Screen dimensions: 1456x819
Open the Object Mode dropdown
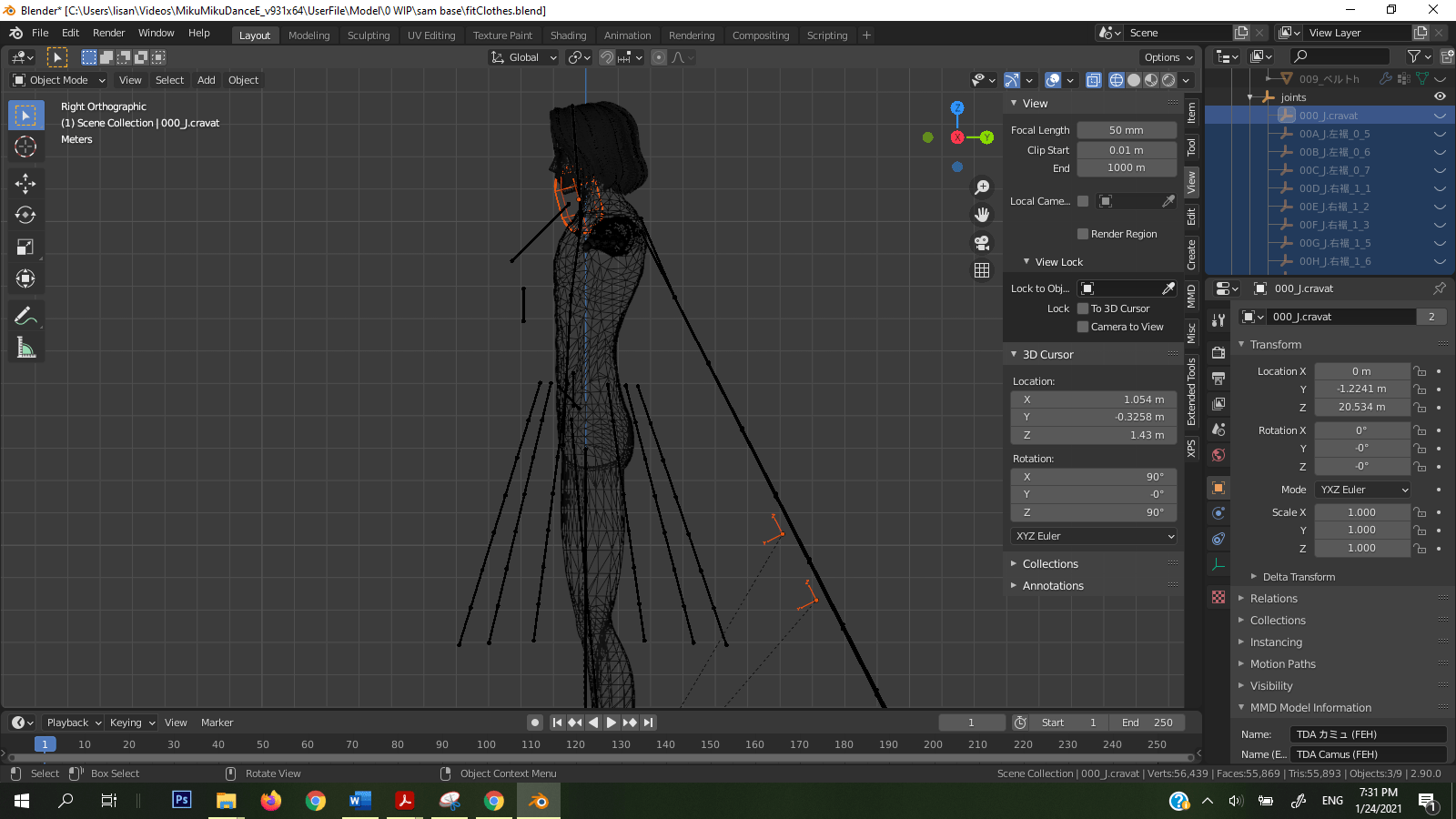pos(56,80)
